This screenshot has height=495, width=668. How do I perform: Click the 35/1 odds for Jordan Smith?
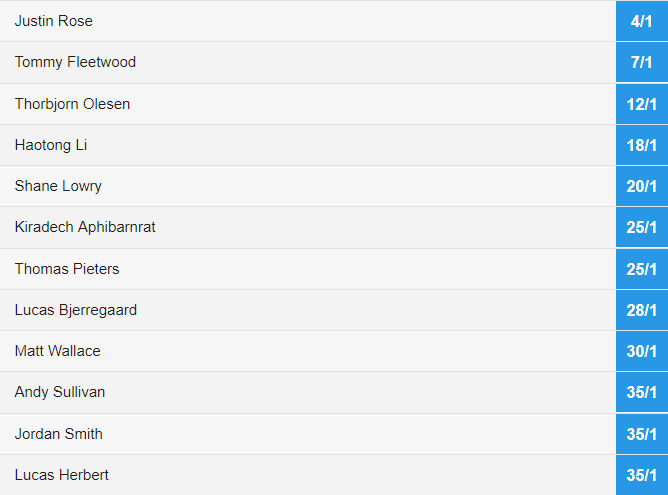pos(642,434)
